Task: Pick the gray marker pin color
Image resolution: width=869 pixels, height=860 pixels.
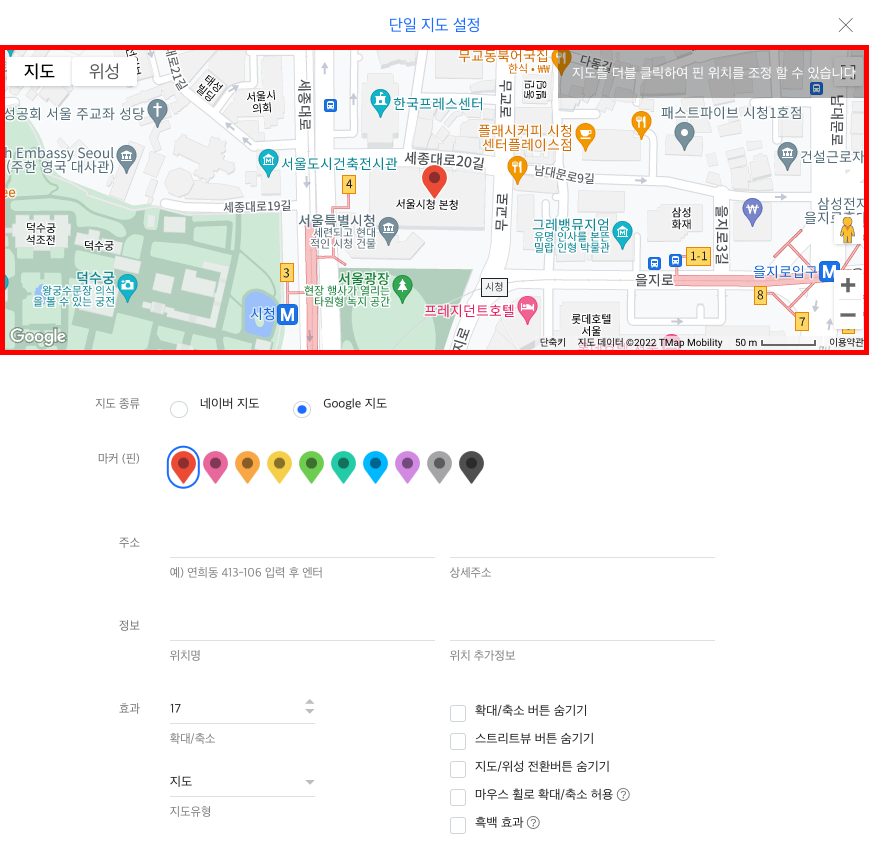Action: coord(439,467)
